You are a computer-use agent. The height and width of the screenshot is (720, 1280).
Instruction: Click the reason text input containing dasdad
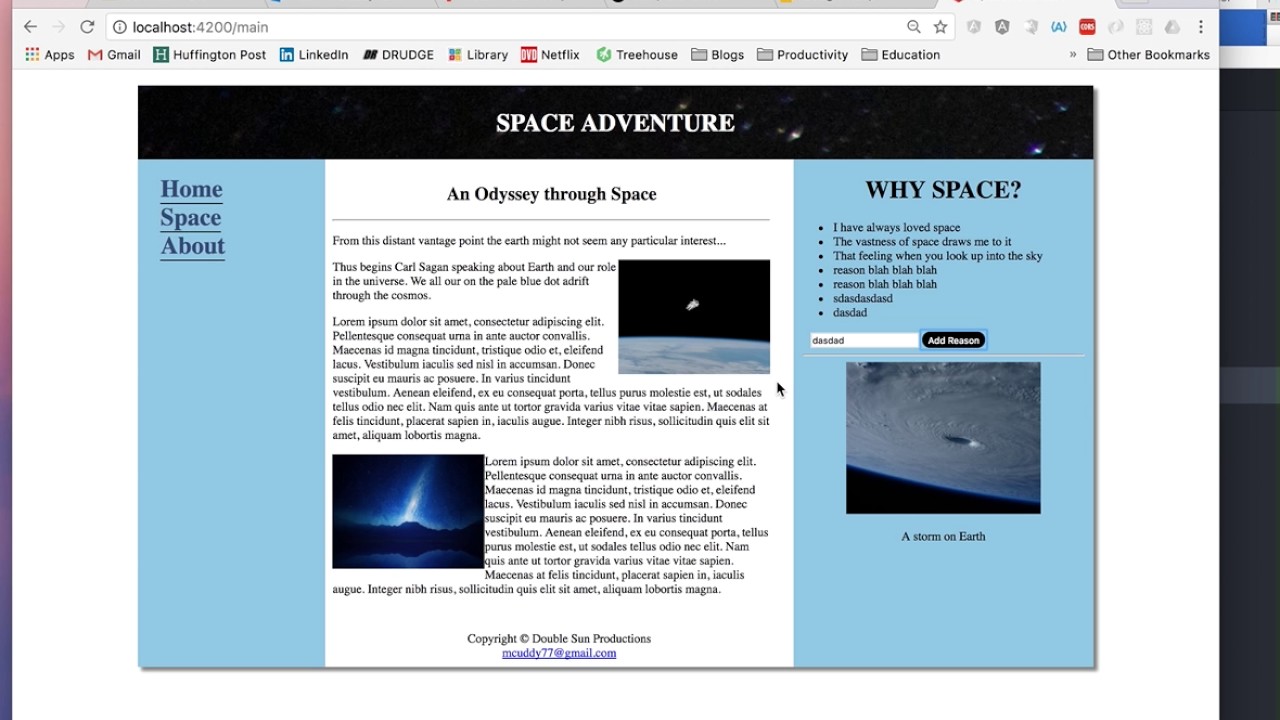pyautogui.click(x=864, y=340)
